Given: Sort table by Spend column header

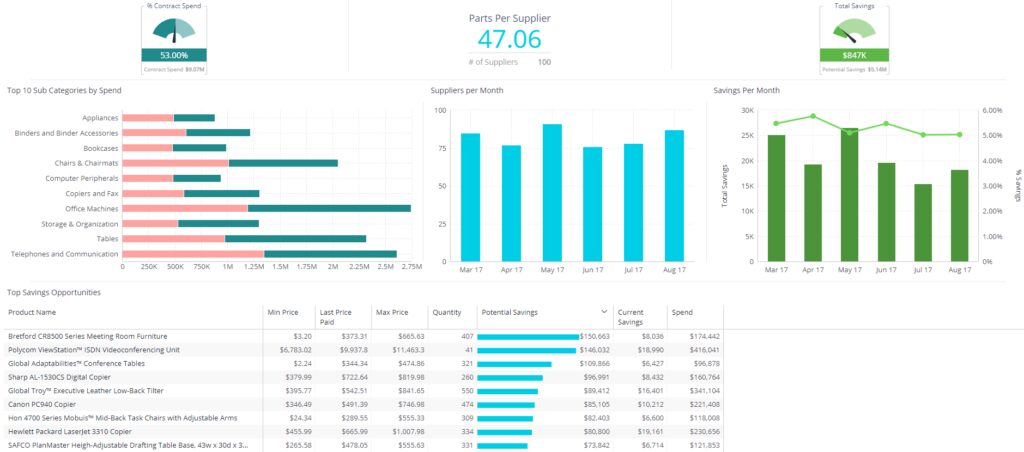Looking at the screenshot, I should click(682, 312).
